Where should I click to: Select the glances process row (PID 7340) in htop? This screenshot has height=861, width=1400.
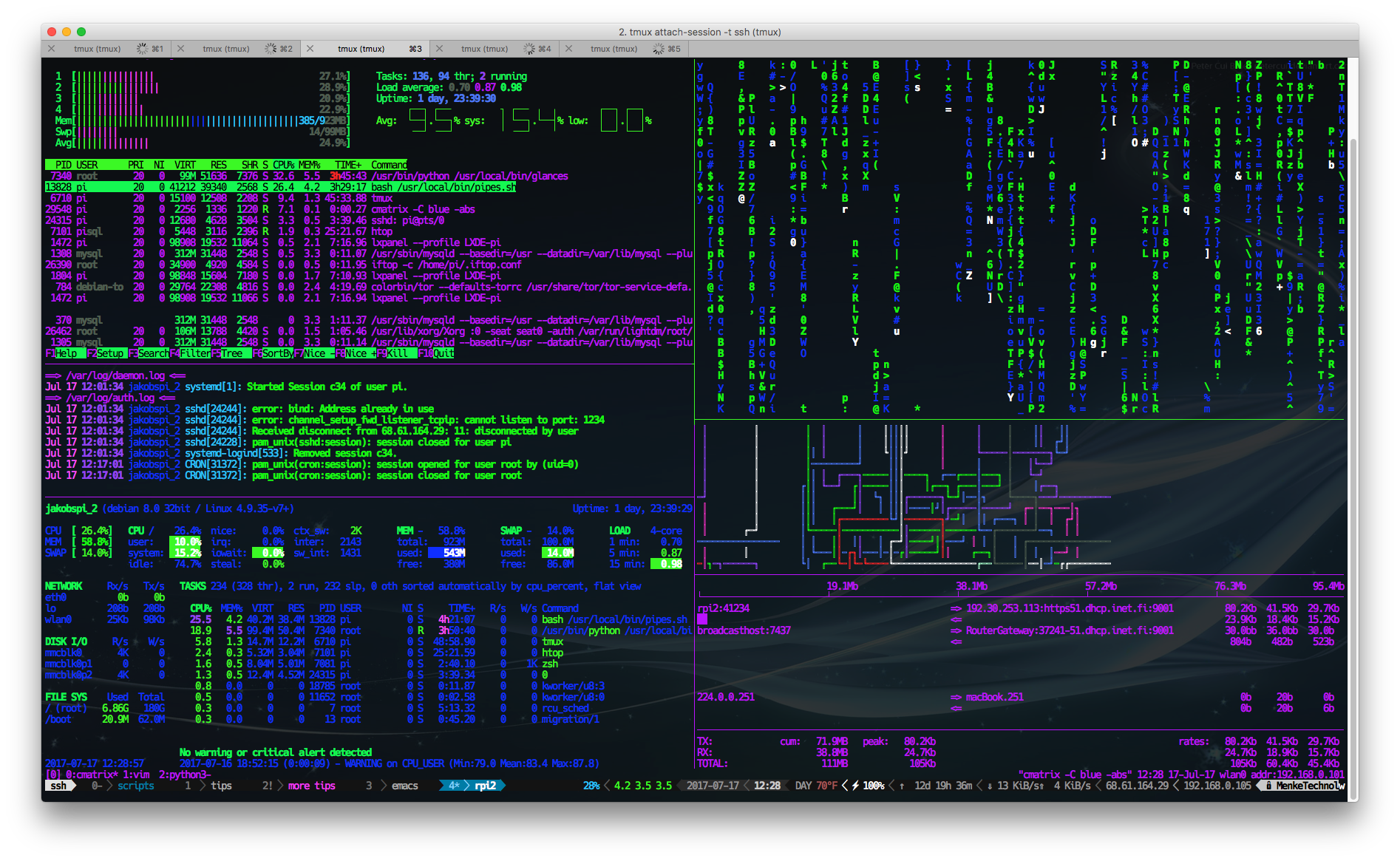pyautogui.click(x=307, y=176)
